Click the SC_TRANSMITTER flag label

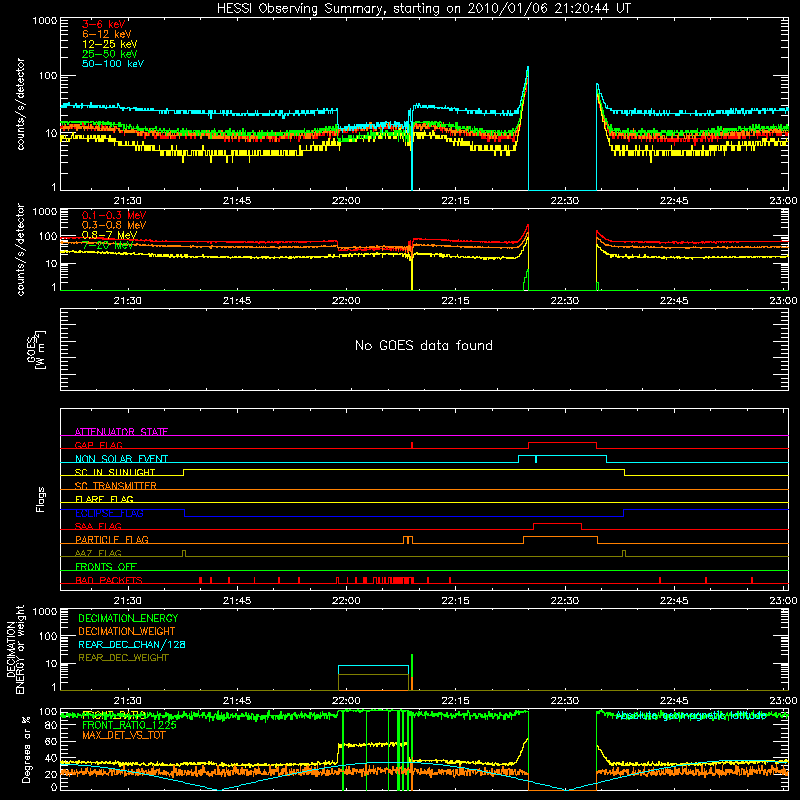pos(116,485)
